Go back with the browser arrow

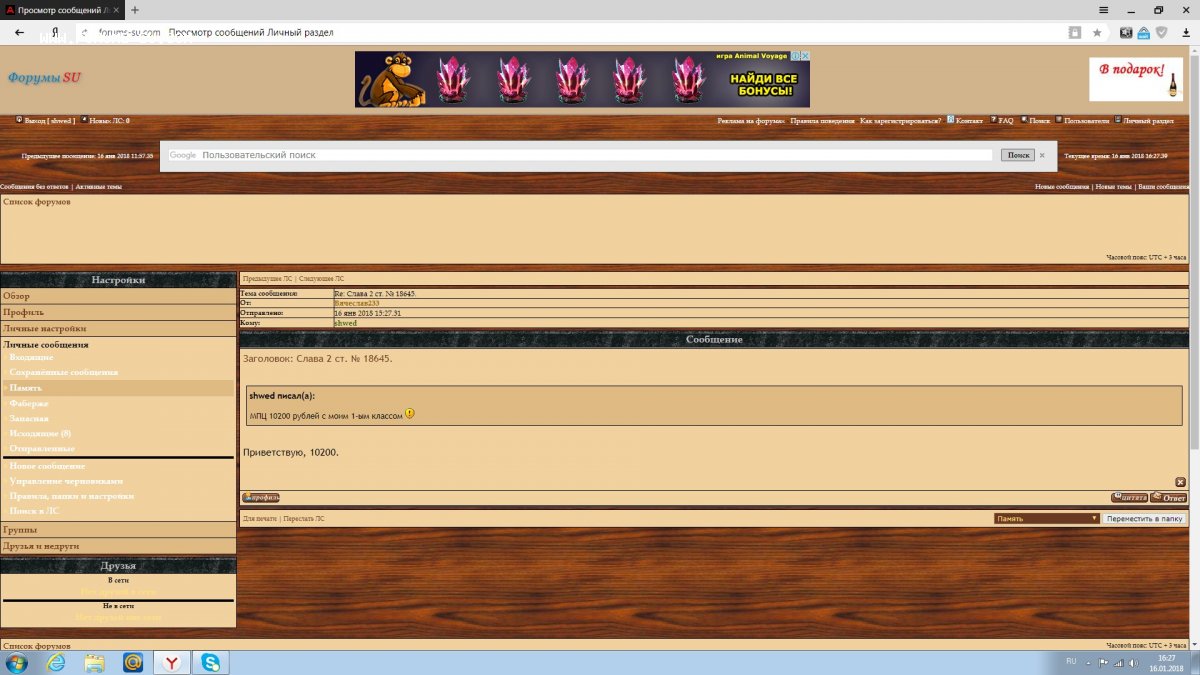click(19, 33)
